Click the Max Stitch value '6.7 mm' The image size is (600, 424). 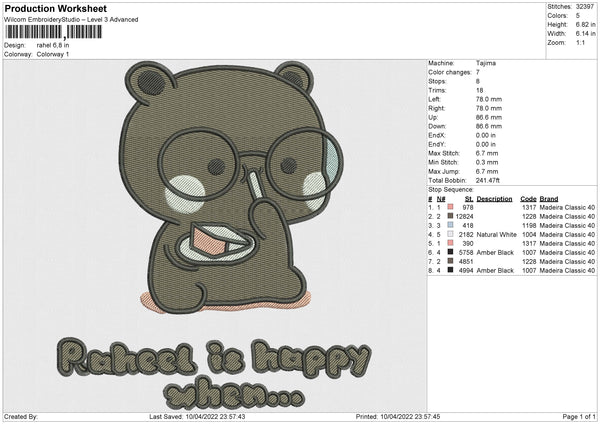point(487,153)
